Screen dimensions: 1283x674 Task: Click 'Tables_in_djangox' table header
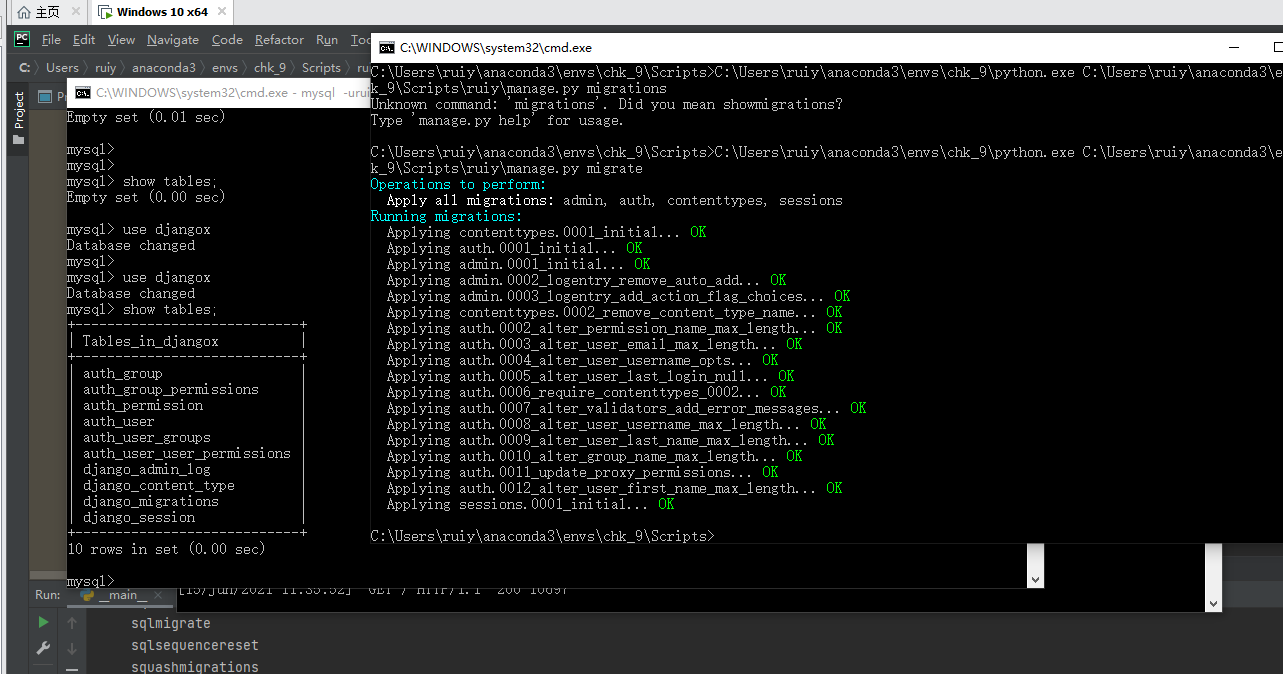point(150,341)
